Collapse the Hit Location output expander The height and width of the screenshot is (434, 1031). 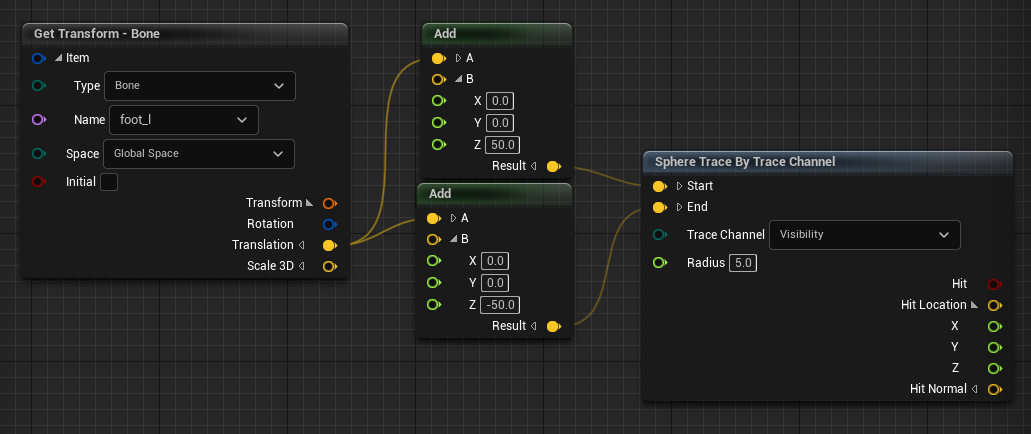(x=974, y=305)
